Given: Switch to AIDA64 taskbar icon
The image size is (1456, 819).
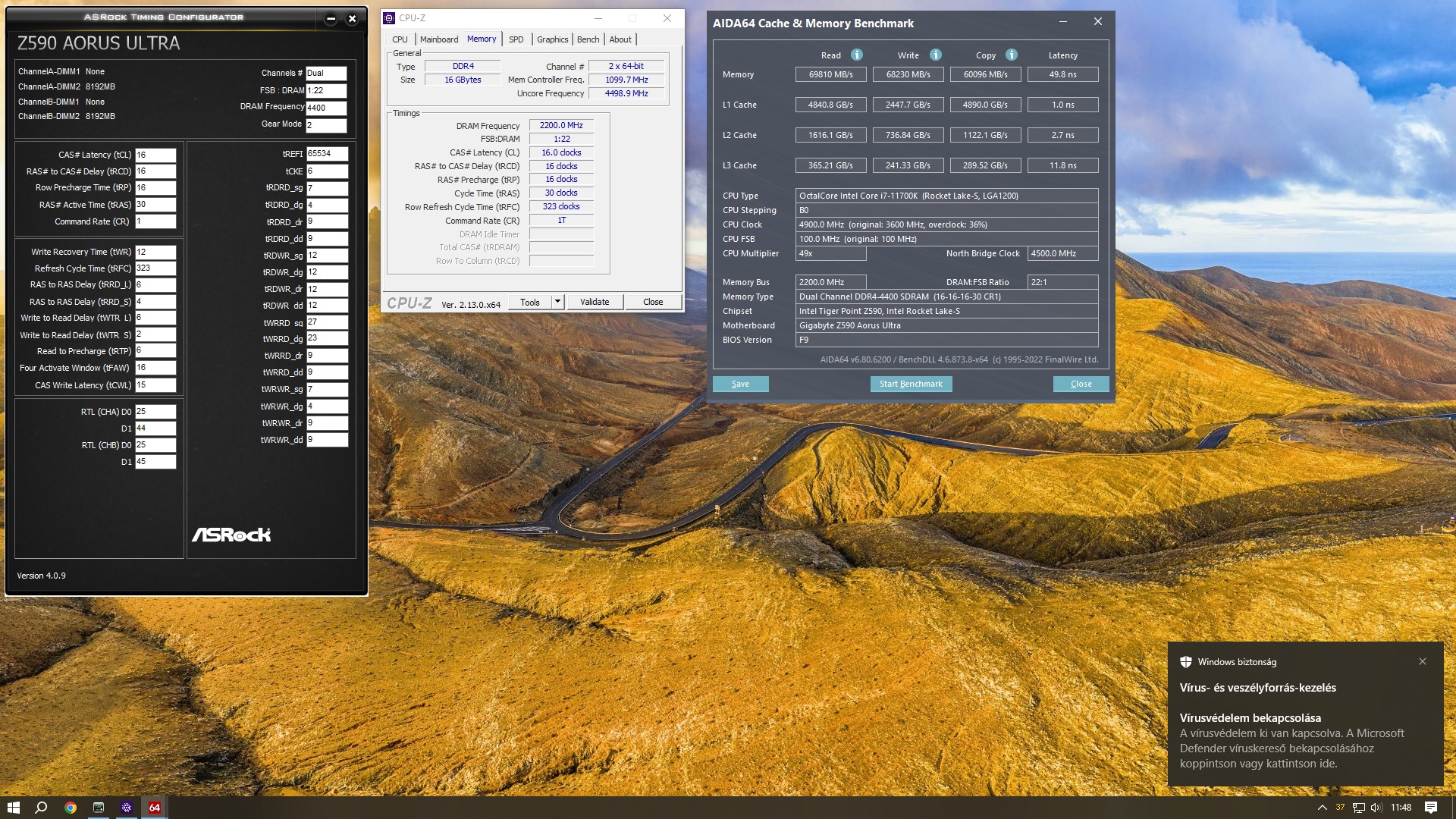Looking at the screenshot, I should (x=155, y=808).
